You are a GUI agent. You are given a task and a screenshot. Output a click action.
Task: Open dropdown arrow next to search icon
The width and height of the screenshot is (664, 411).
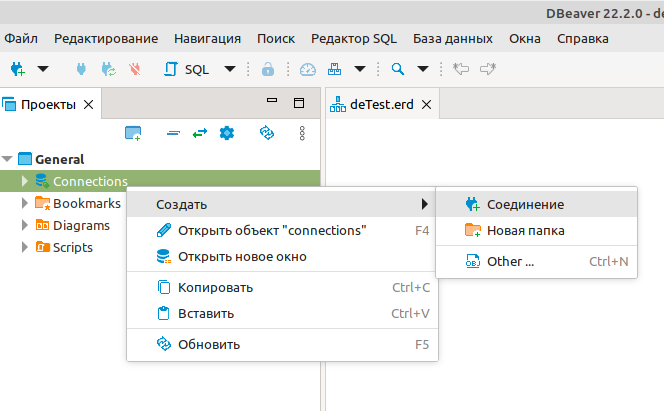(x=423, y=69)
